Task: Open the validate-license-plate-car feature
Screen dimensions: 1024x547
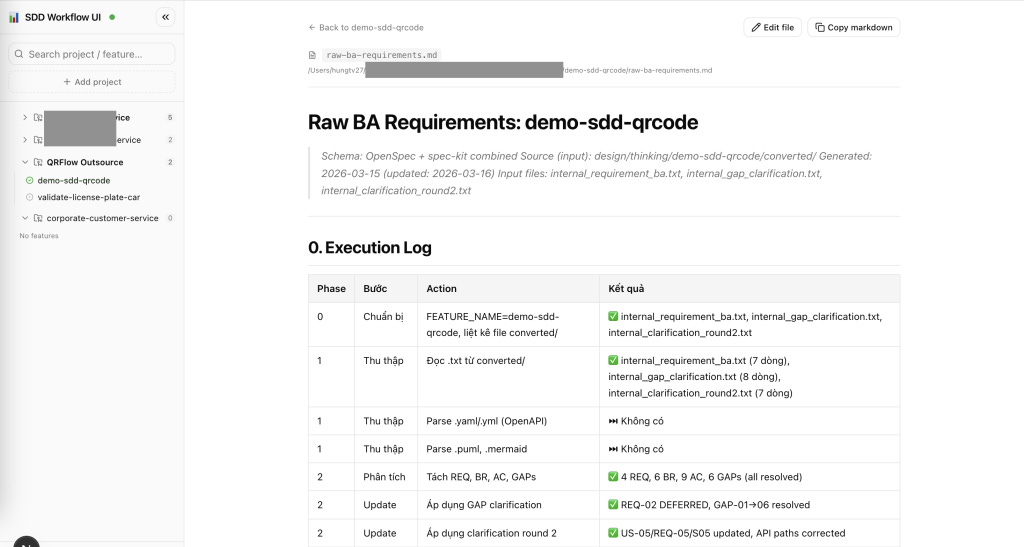Action: [89, 197]
